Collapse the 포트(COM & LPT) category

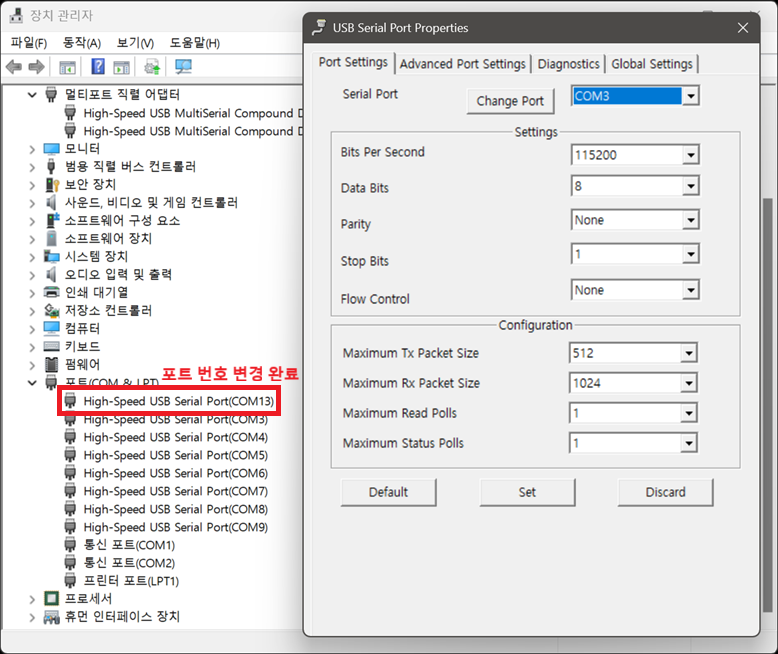[32, 383]
